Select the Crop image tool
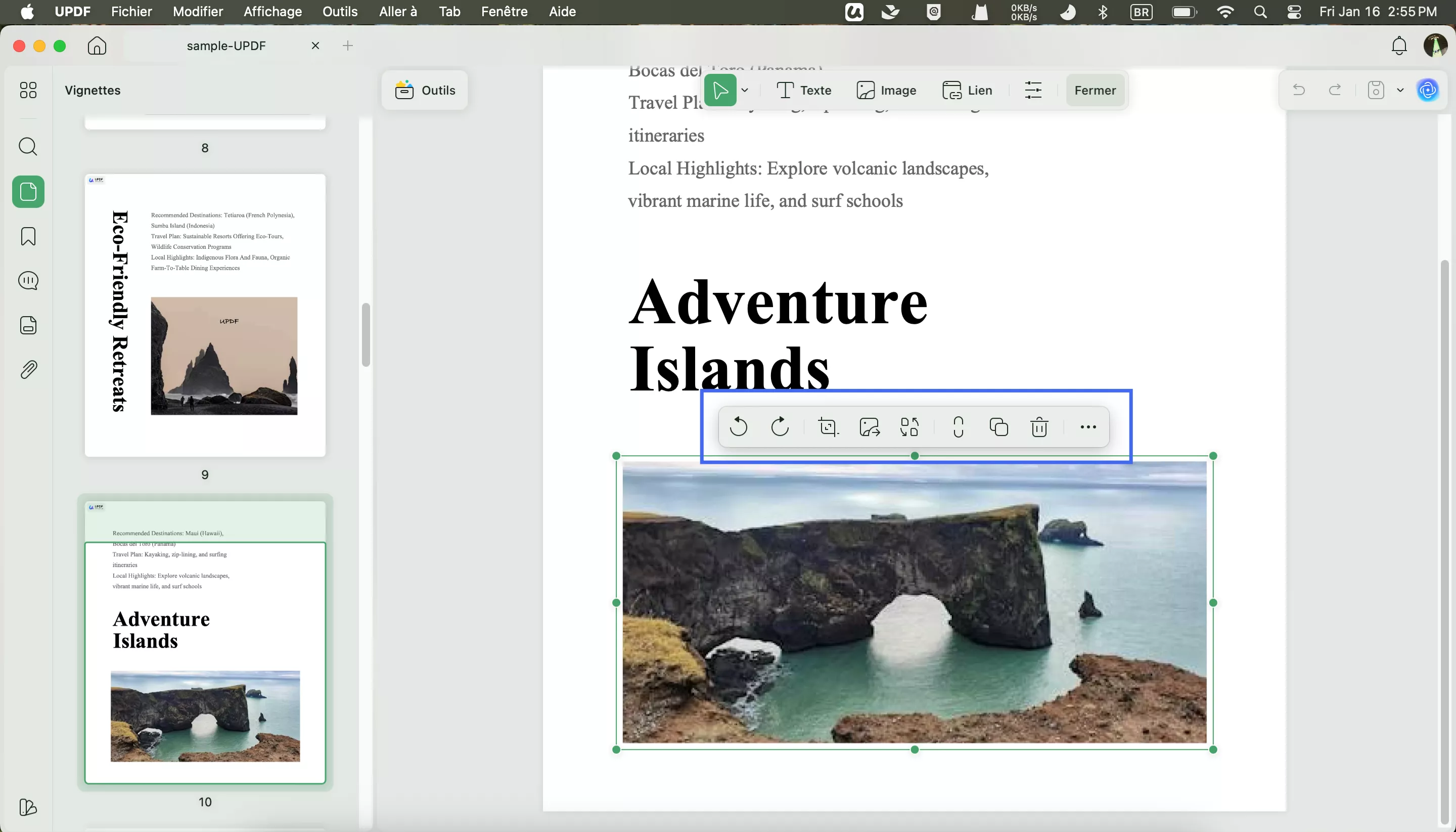 pos(827,427)
